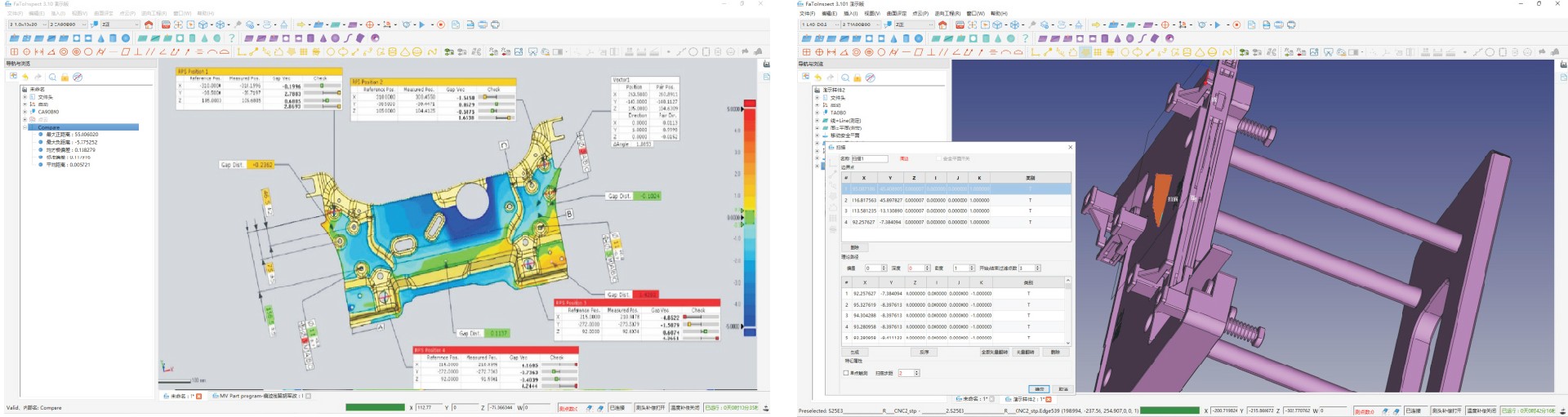Open 编辑(E) menu in right window
The image size is (1568, 417).
pyautogui.click(x=829, y=13)
